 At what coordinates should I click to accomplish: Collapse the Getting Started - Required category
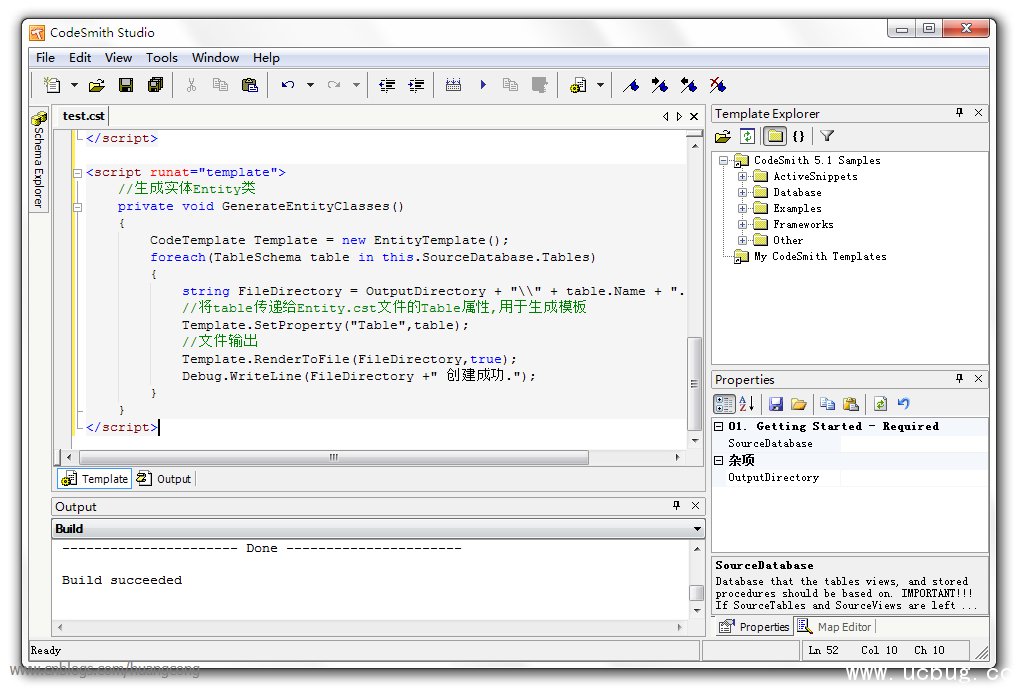click(x=719, y=426)
